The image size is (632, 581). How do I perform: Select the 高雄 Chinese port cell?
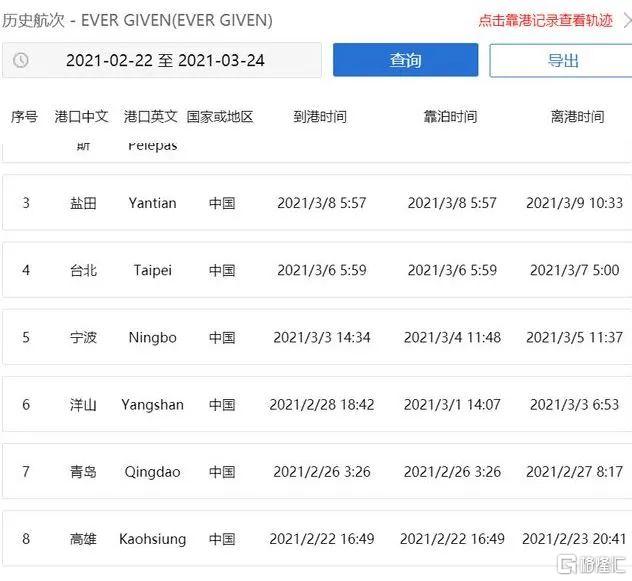point(83,539)
